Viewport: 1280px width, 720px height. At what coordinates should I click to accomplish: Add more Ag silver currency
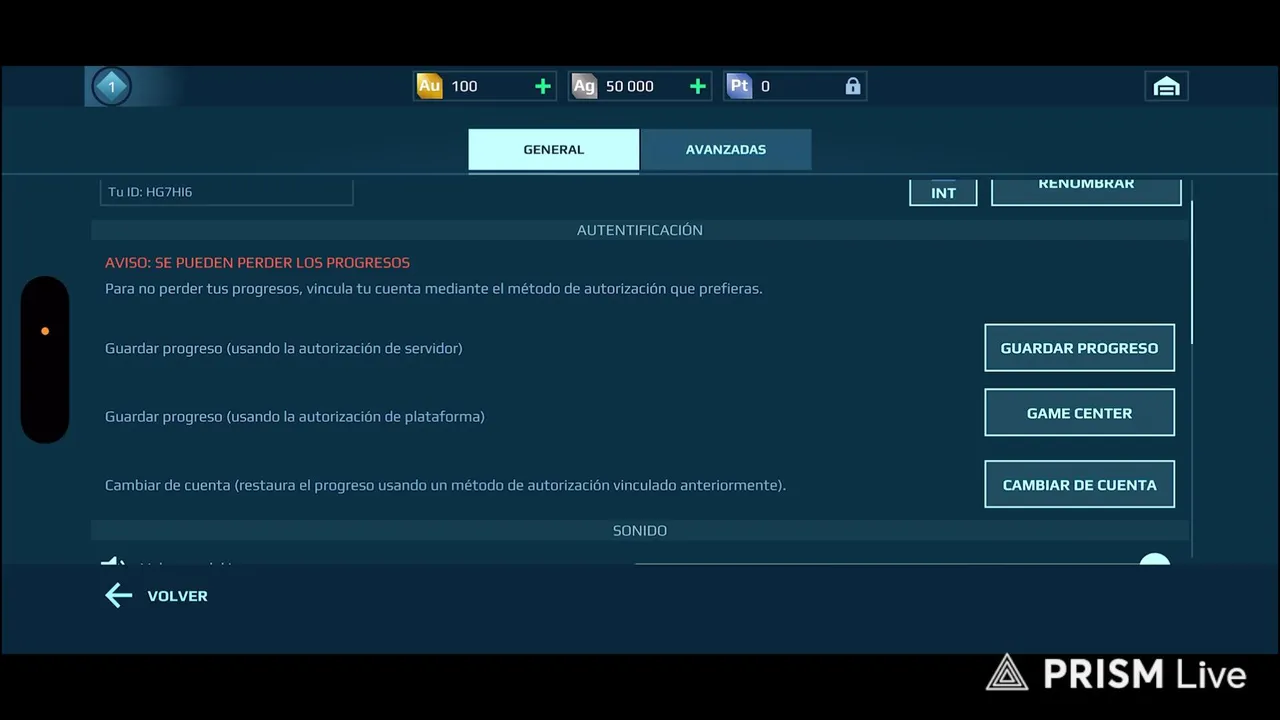coord(698,86)
